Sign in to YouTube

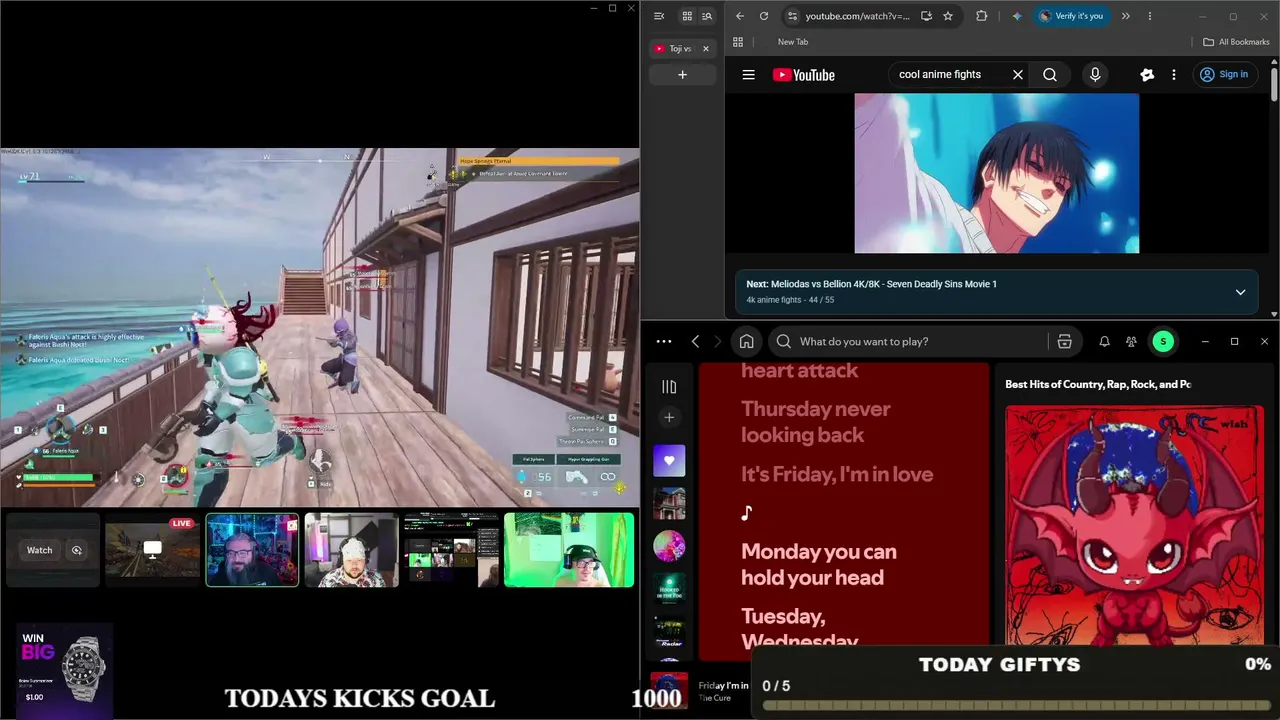[x=1224, y=75]
